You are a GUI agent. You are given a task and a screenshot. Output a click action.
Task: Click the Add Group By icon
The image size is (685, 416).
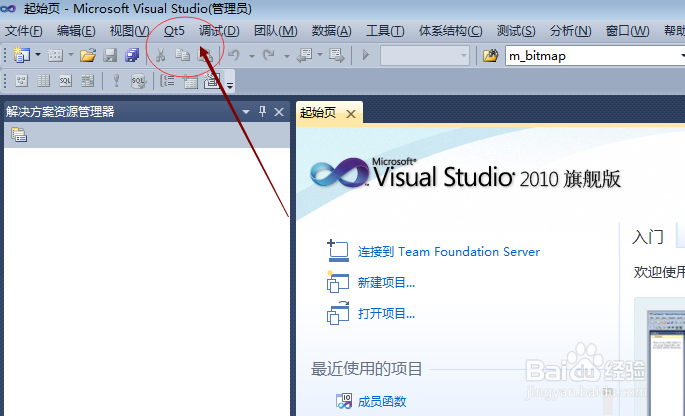(168, 81)
